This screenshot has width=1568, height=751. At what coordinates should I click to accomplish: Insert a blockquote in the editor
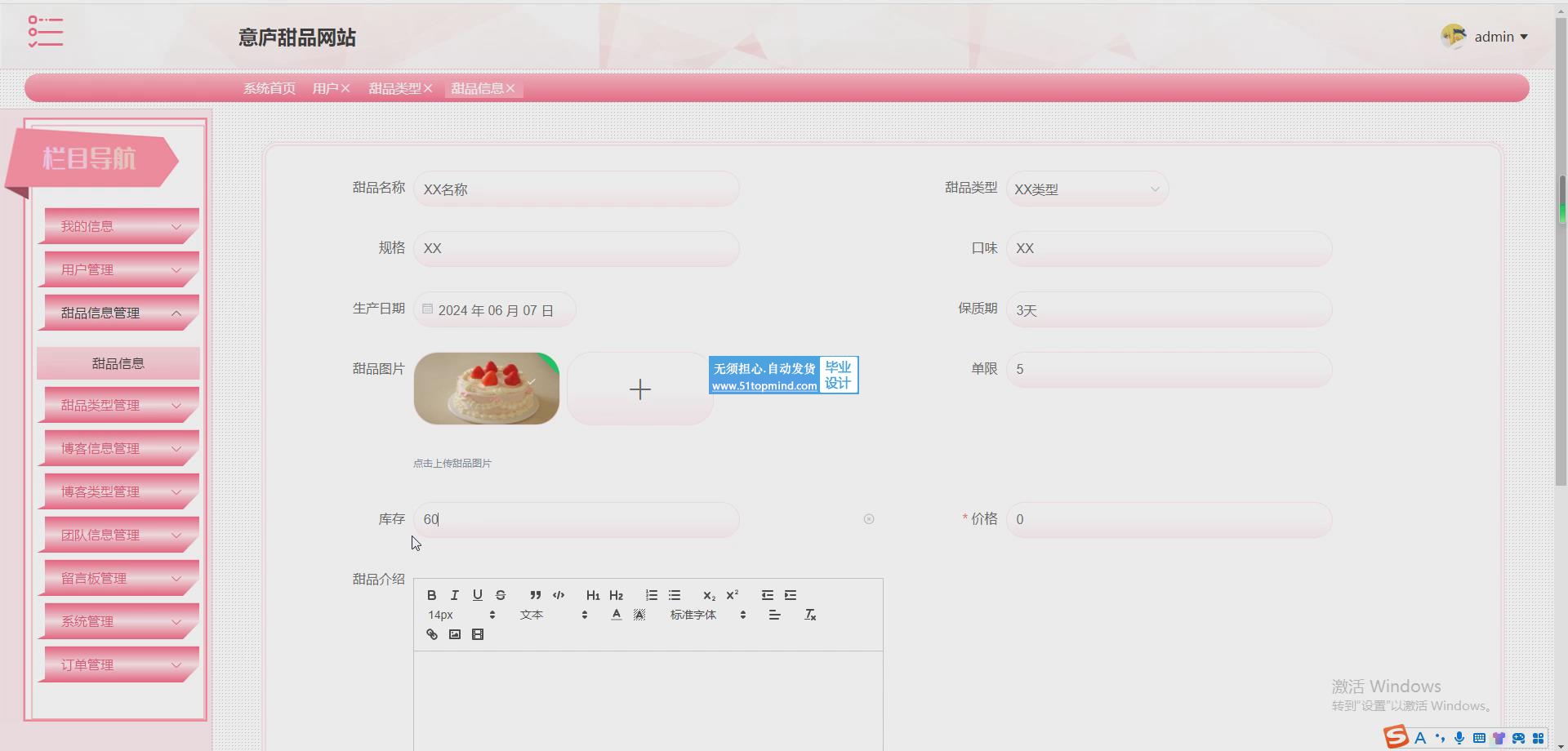click(x=536, y=595)
